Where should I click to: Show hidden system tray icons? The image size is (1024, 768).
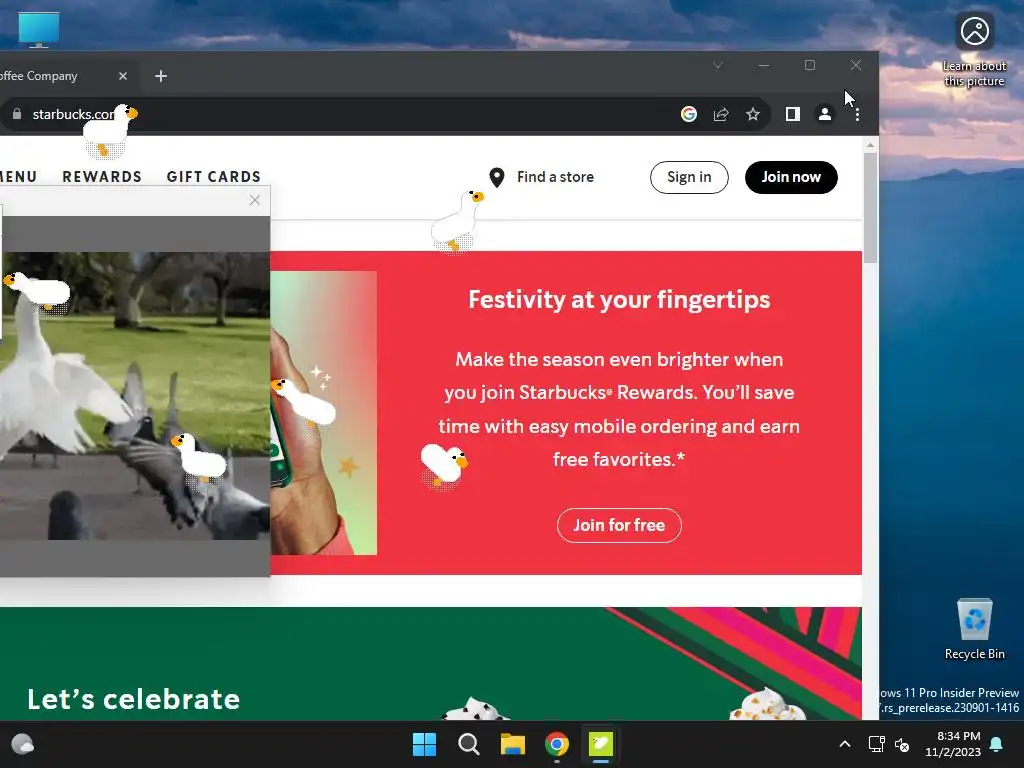[x=844, y=744]
